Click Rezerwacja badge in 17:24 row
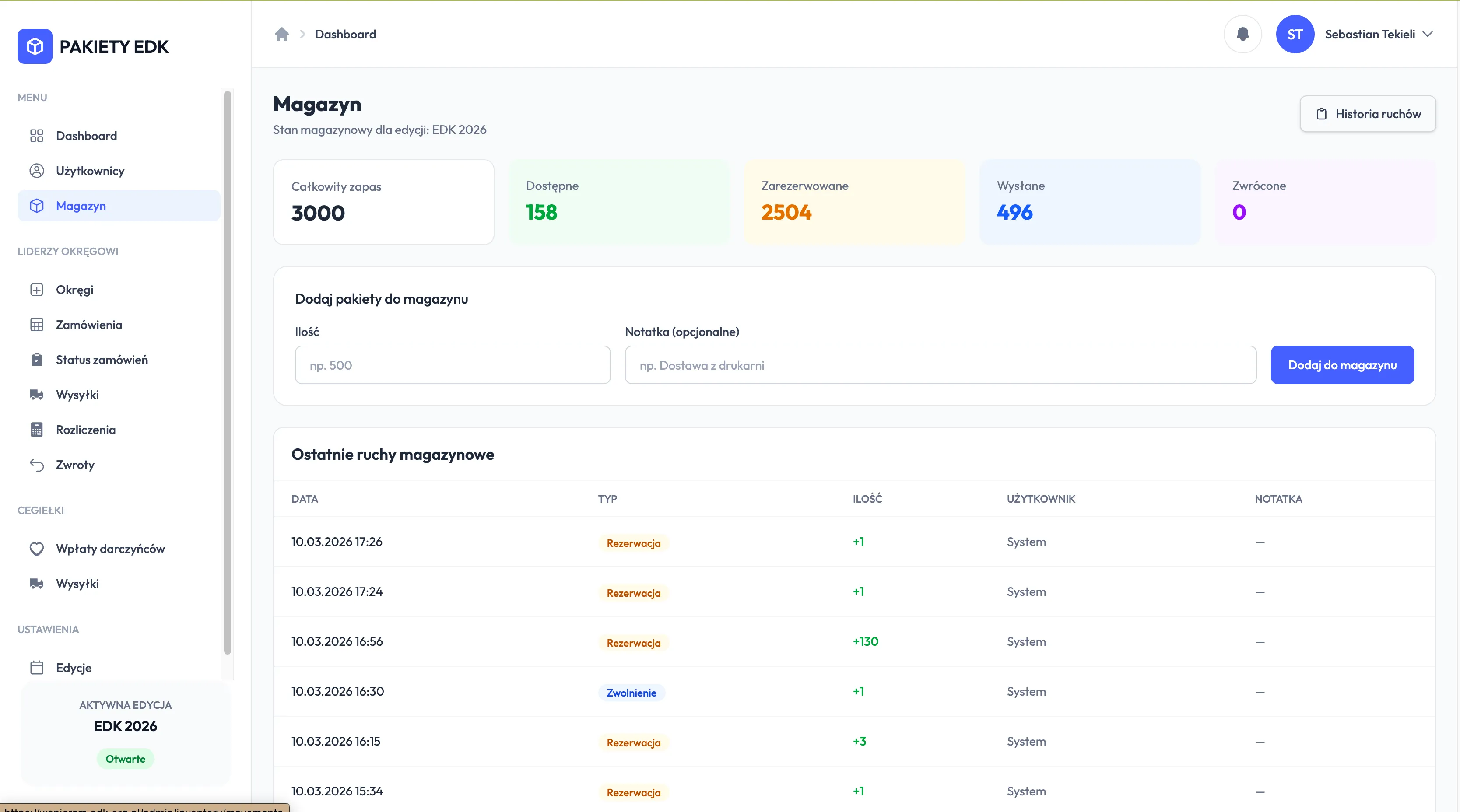Image resolution: width=1460 pixels, height=812 pixels. tap(634, 593)
